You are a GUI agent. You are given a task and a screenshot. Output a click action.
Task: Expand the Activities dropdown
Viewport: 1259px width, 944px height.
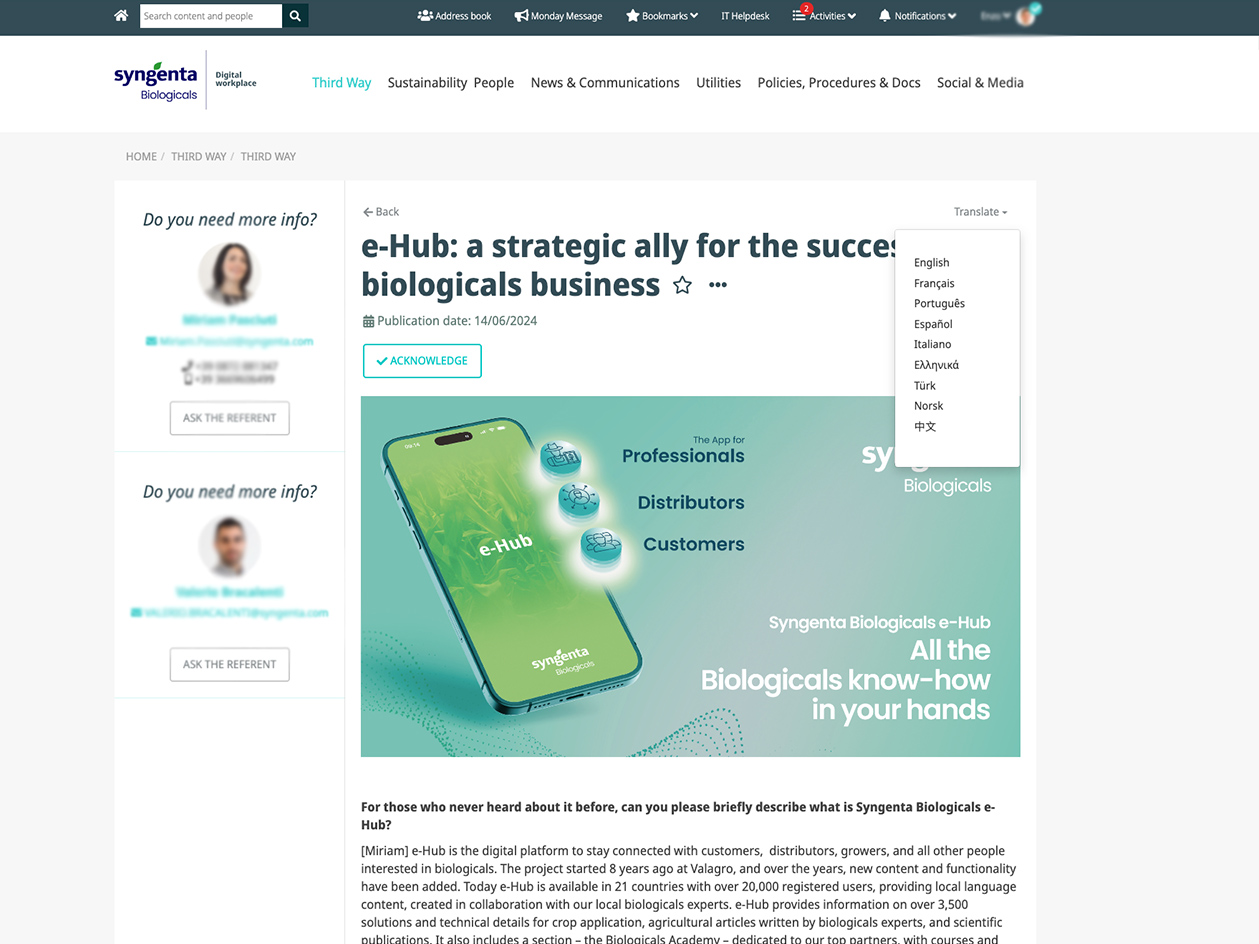point(824,16)
